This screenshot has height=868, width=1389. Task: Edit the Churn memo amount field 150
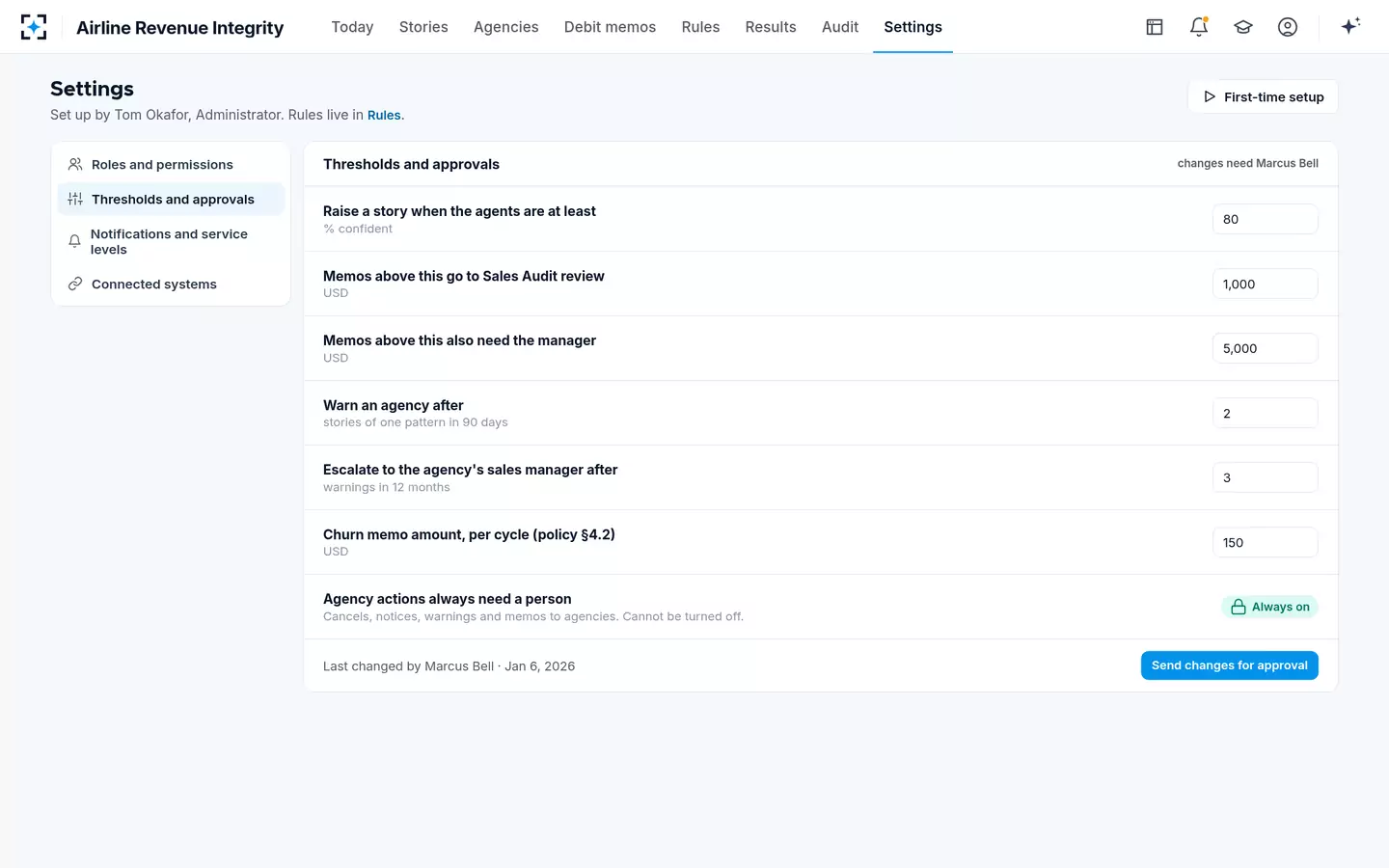click(1265, 542)
